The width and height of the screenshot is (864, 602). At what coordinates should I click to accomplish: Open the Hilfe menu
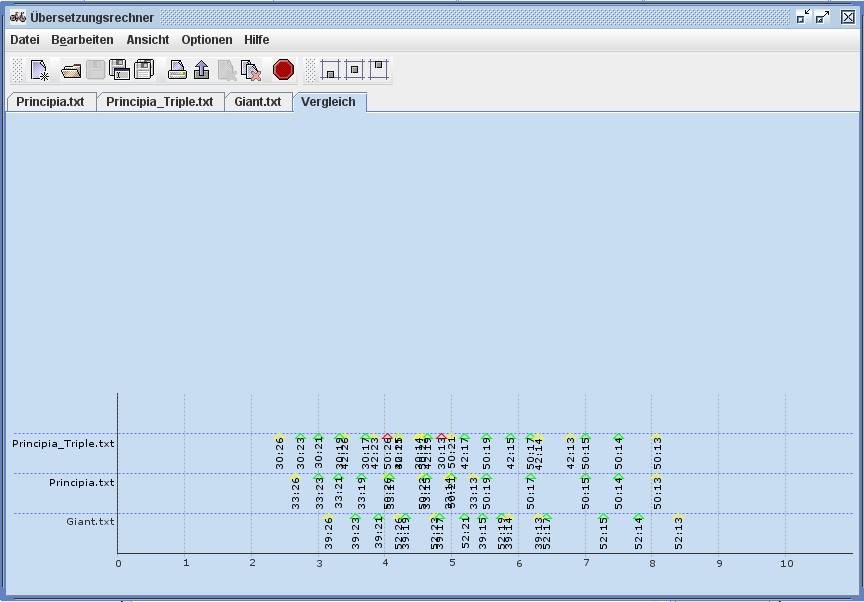click(256, 40)
